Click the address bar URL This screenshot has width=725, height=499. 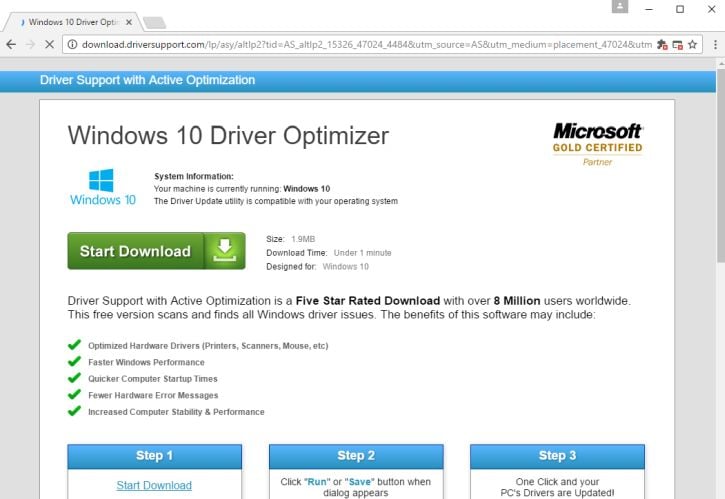(367, 44)
